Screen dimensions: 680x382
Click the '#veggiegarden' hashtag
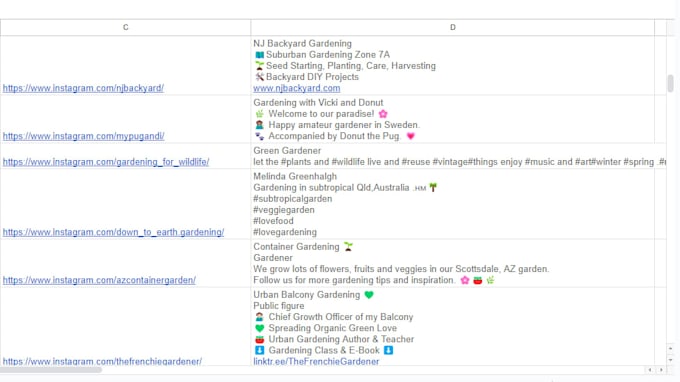coord(284,210)
